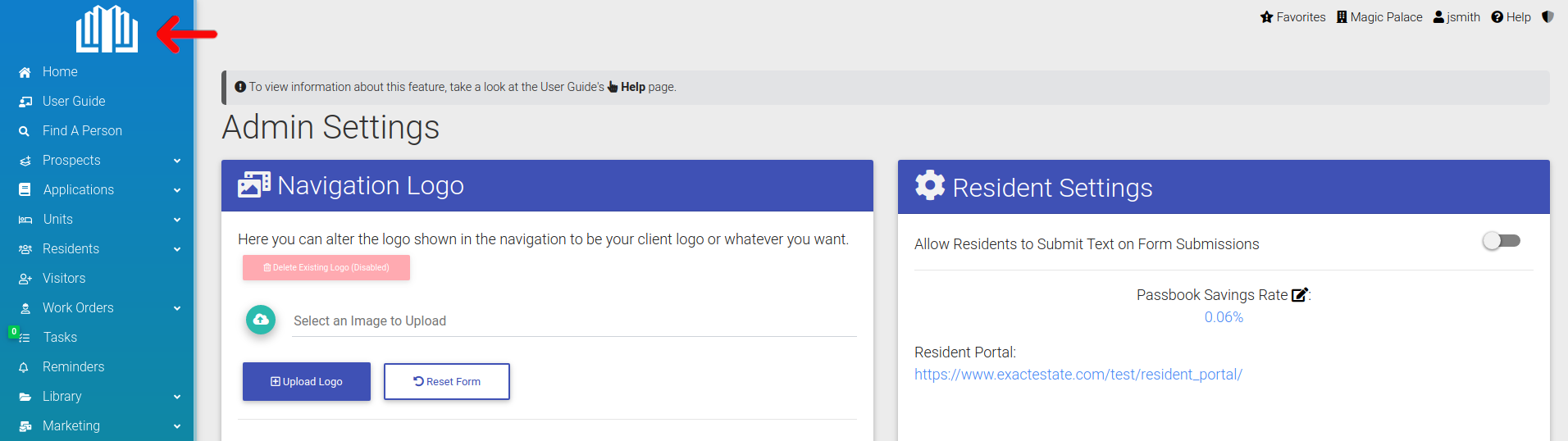Screen dimensions: 1568x441
Task: Open the resident portal URL link
Action: (1078, 375)
